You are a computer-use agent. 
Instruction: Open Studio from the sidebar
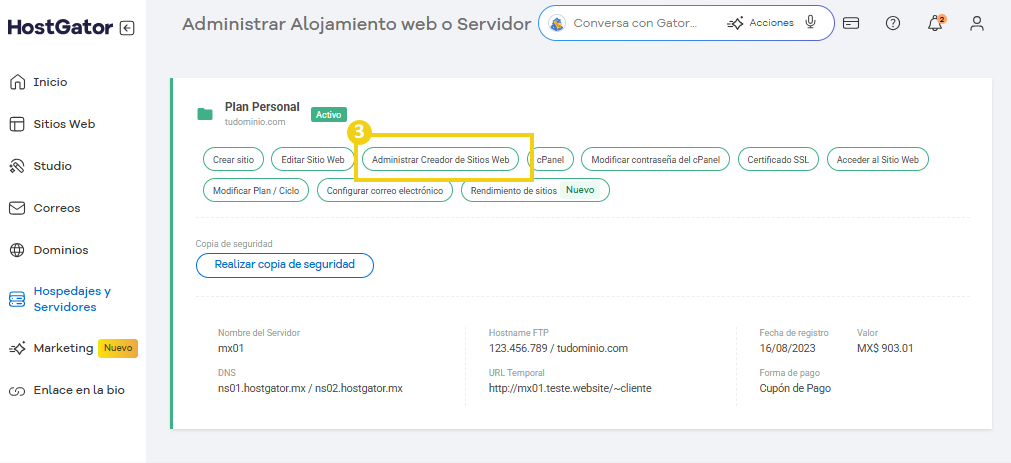(x=52, y=166)
